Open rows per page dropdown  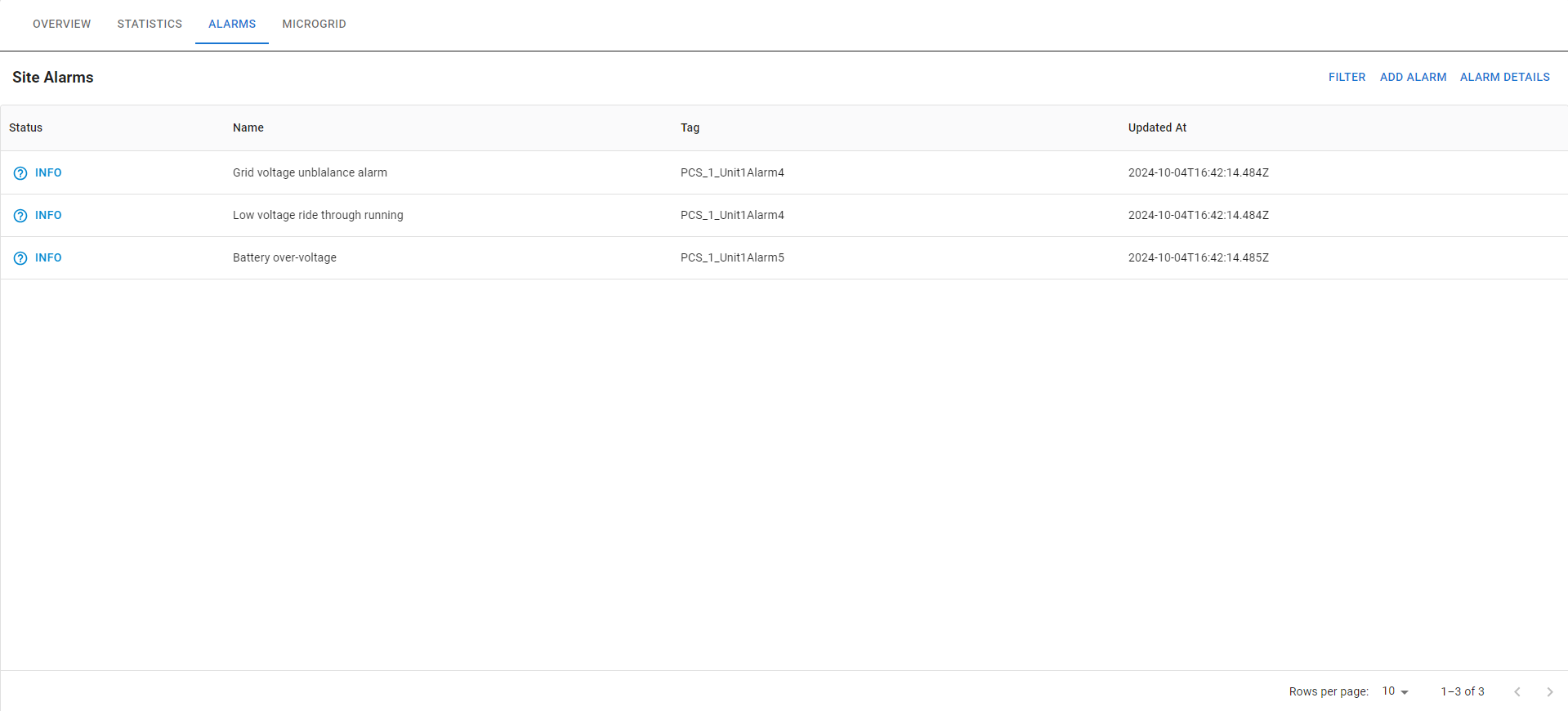coord(1395,691)
